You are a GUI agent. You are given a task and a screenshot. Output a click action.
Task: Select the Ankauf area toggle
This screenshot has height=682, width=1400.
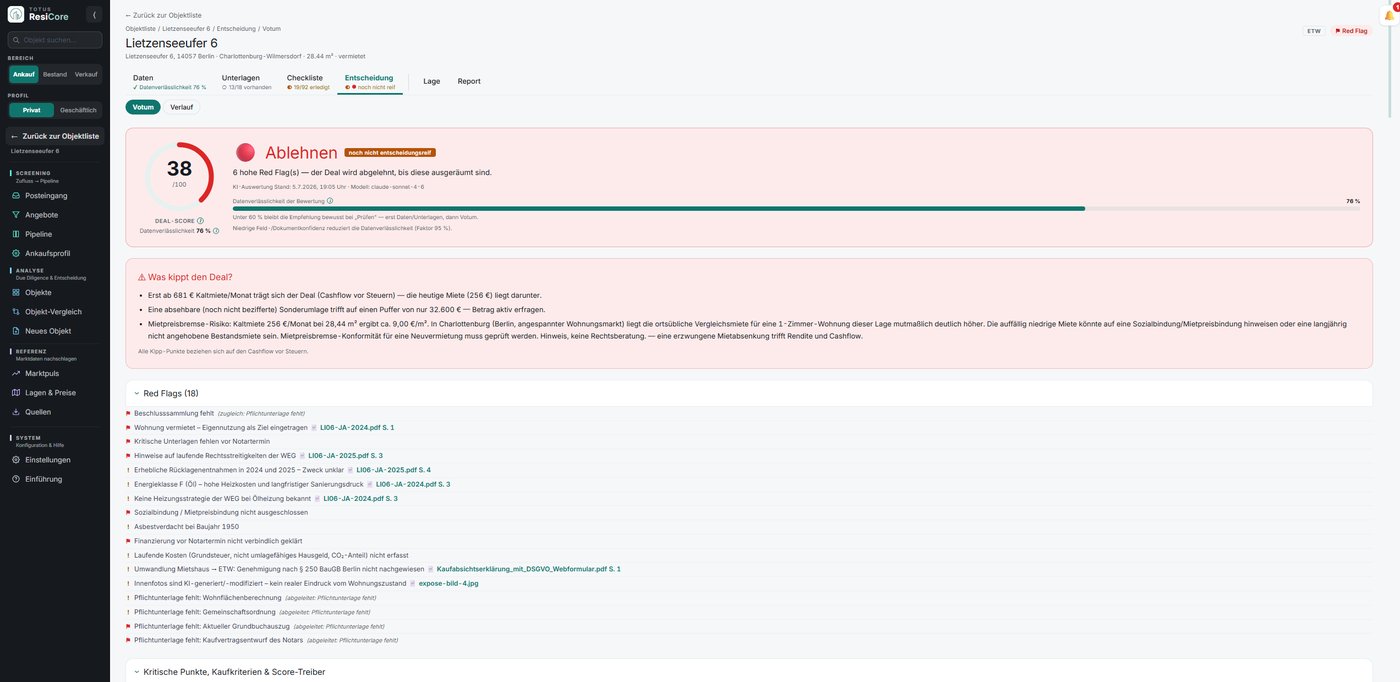pos(23,74)
